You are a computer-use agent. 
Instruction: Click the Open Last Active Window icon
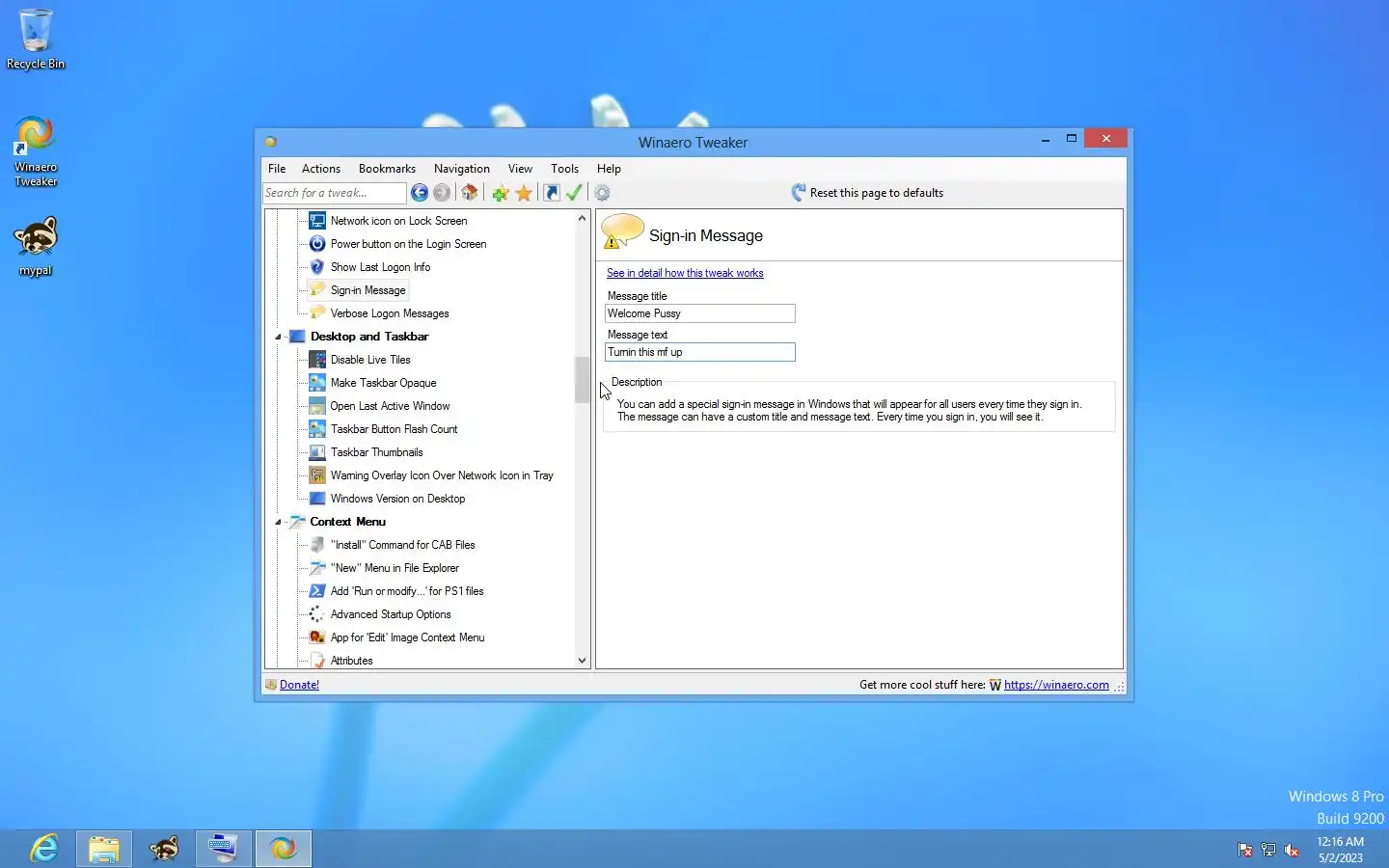317,406
